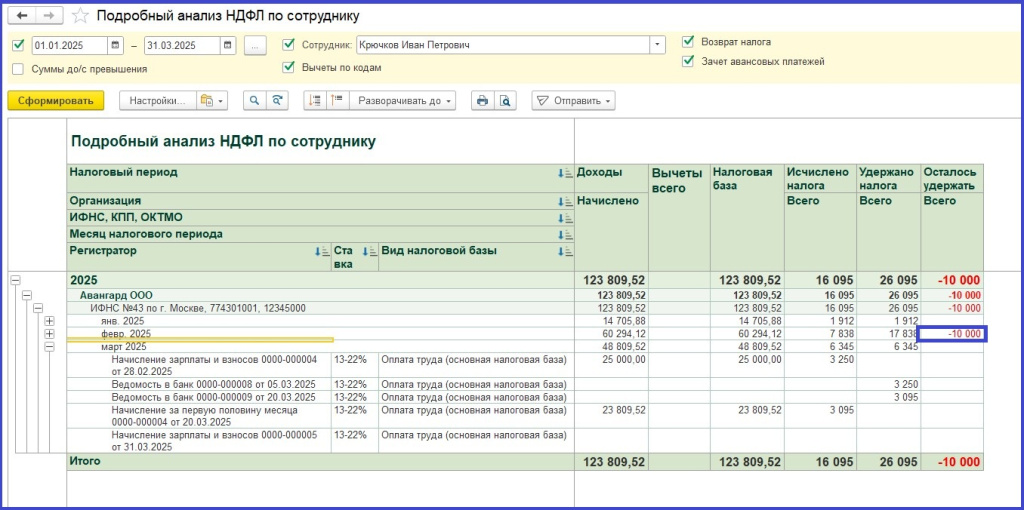The width and height of the screenshot is (1024, 510).
Task: Click the print icon in toolbar
Action: 482,100
